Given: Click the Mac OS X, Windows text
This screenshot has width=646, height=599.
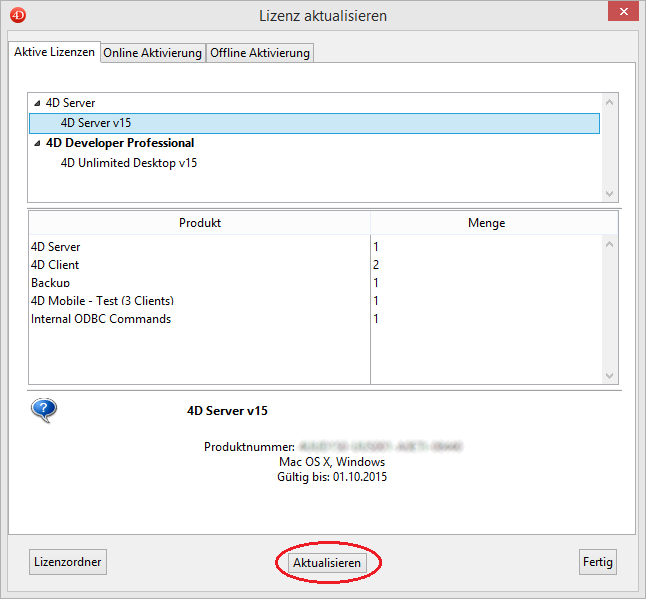Looking at the screenshot, I should [332, 462].
